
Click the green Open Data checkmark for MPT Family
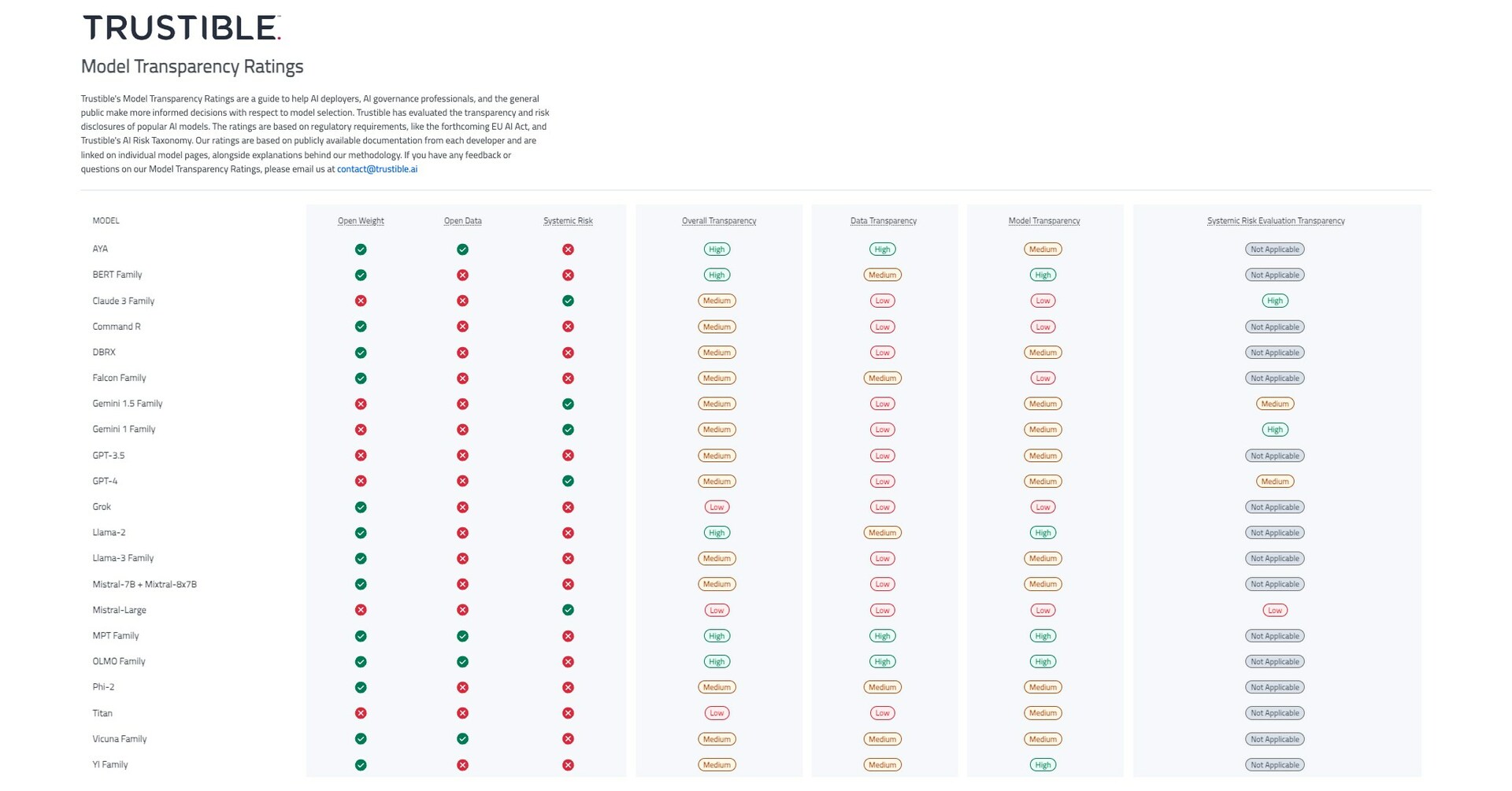463,635
